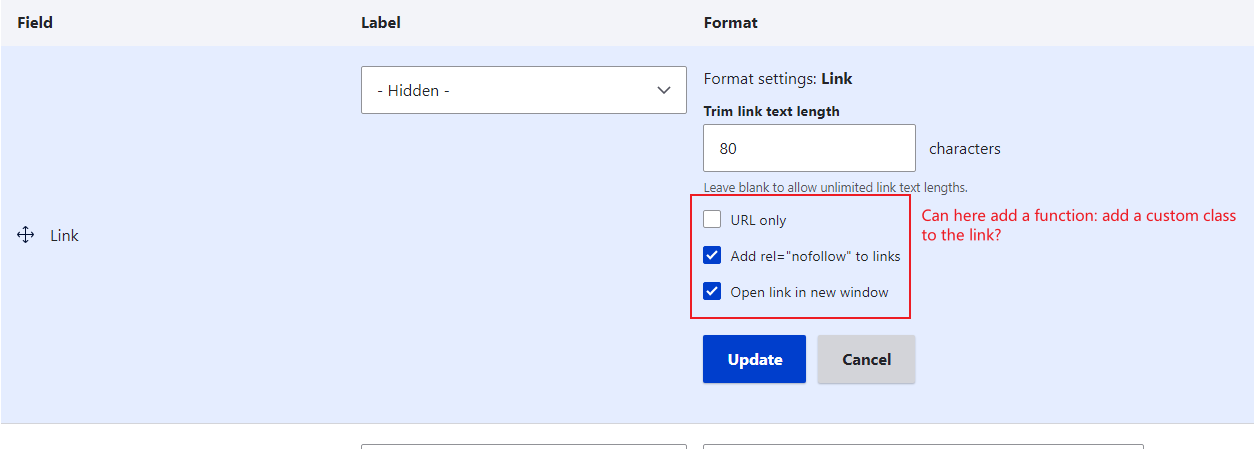Select the Link field name text
The image size is (1254, 449).
click(65, 235)
